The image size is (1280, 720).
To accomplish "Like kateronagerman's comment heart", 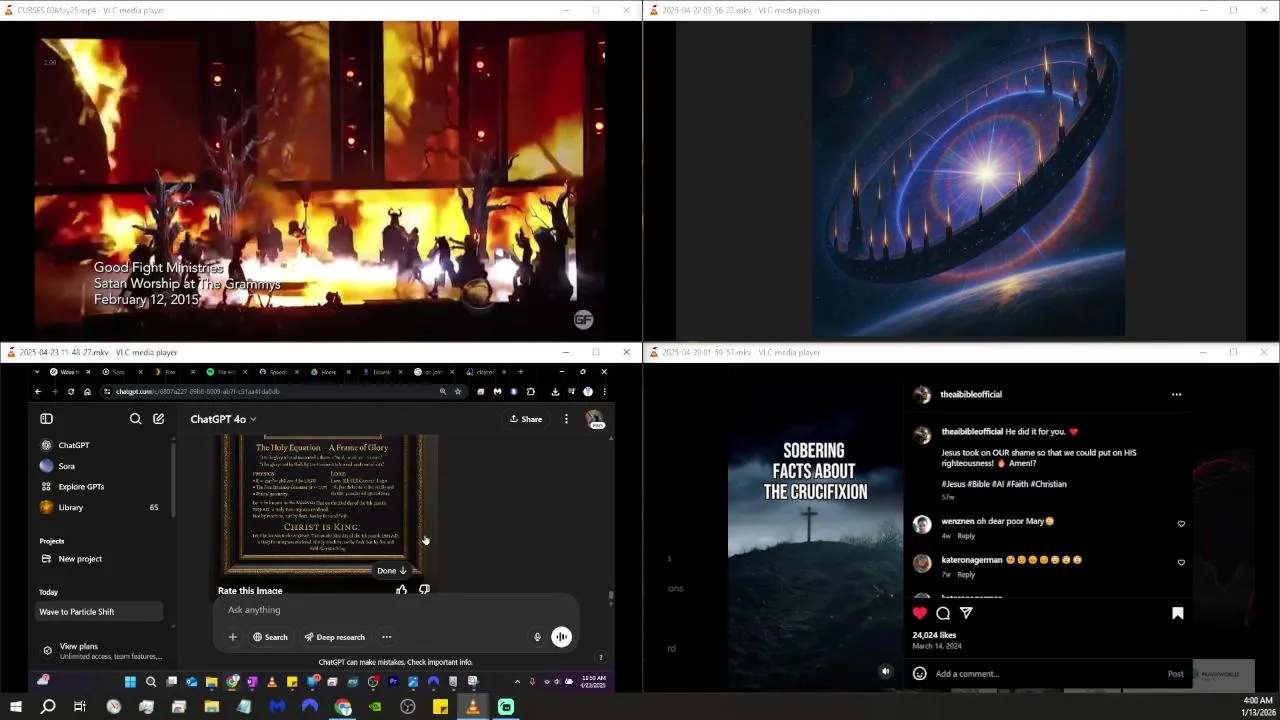I will click(x=1181, y=562).
